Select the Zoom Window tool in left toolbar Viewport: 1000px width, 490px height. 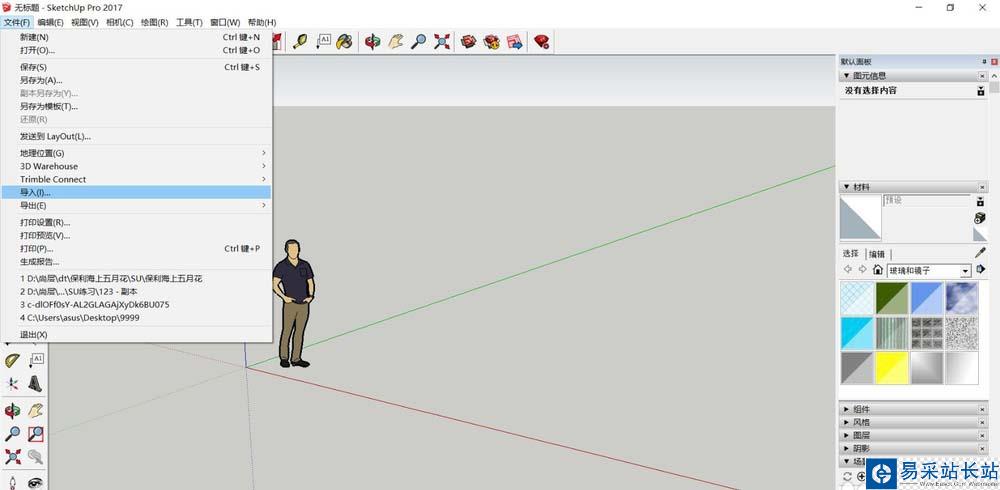36,434
